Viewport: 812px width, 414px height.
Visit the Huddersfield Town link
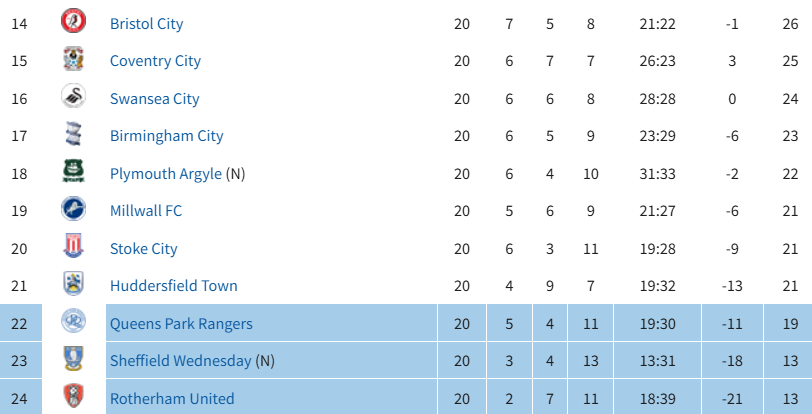[173, 286]
